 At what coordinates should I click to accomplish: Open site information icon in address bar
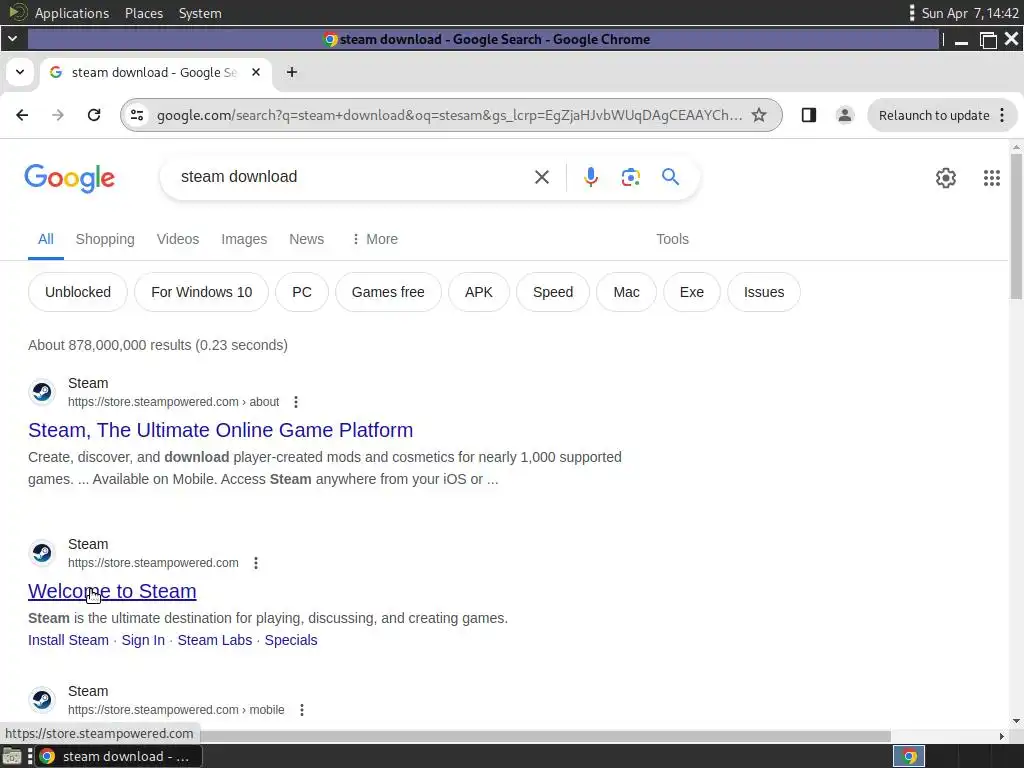pyautogui.click(x=137, y=116)
